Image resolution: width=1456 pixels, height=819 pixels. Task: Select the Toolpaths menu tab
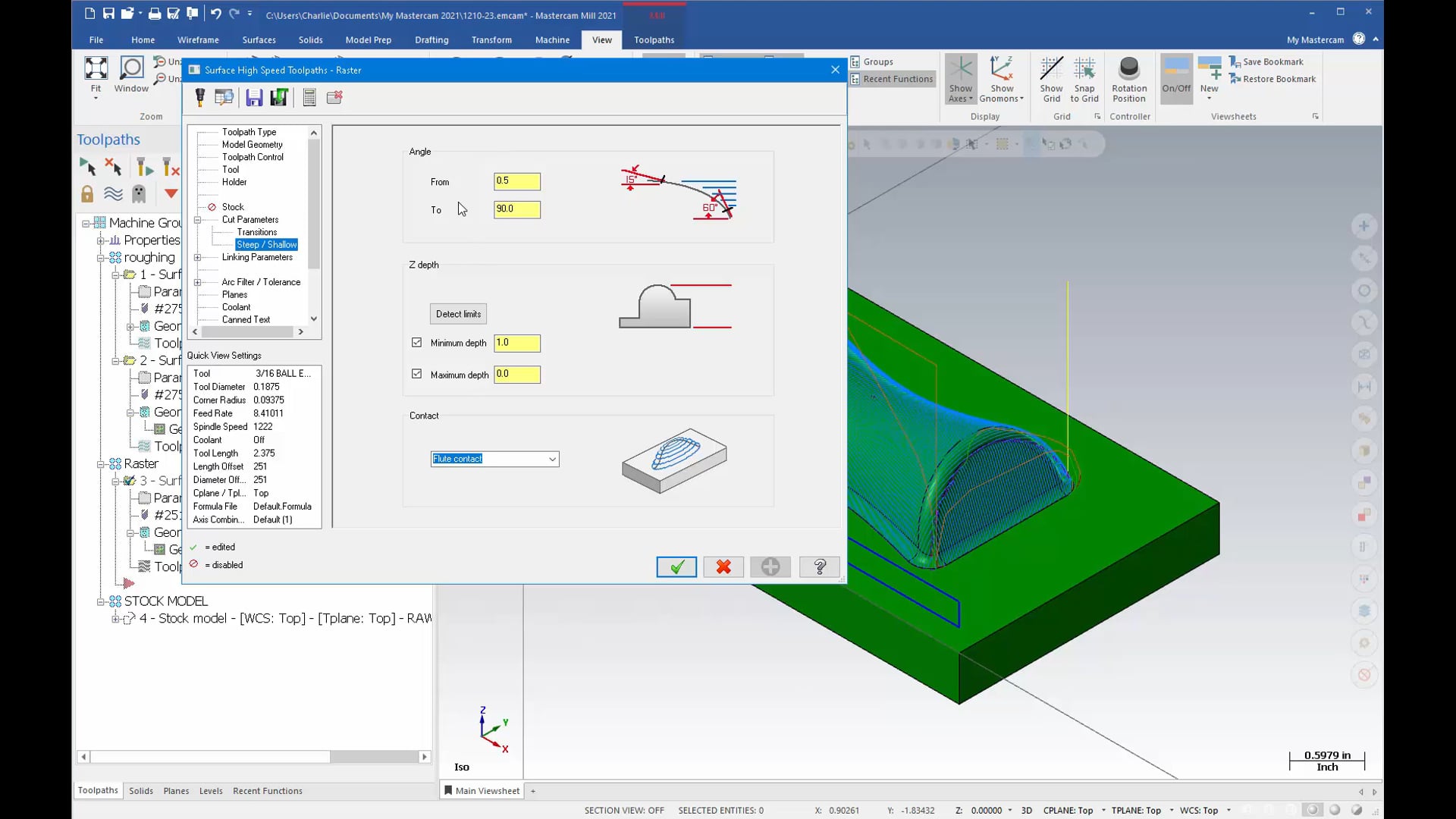pos(654,40)
